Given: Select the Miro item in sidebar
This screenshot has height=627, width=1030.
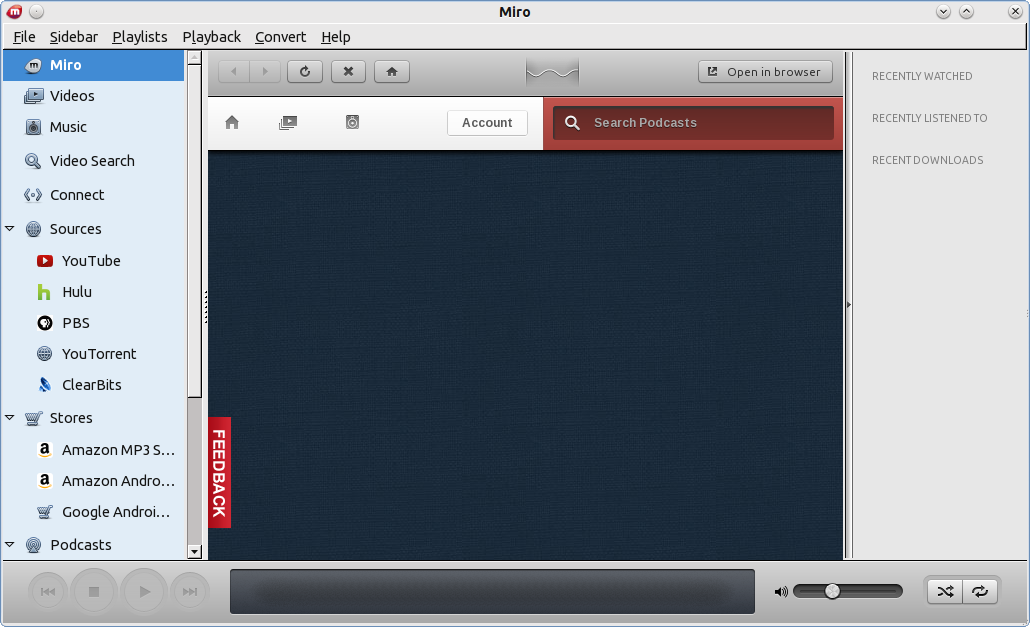Looking at the screenshot, I should point(93,66).
